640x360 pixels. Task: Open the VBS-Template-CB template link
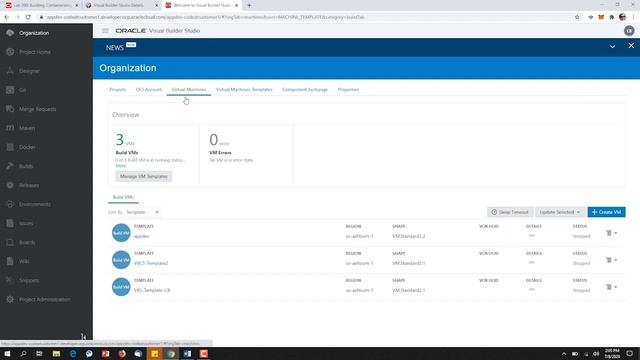tap(152, 290)
